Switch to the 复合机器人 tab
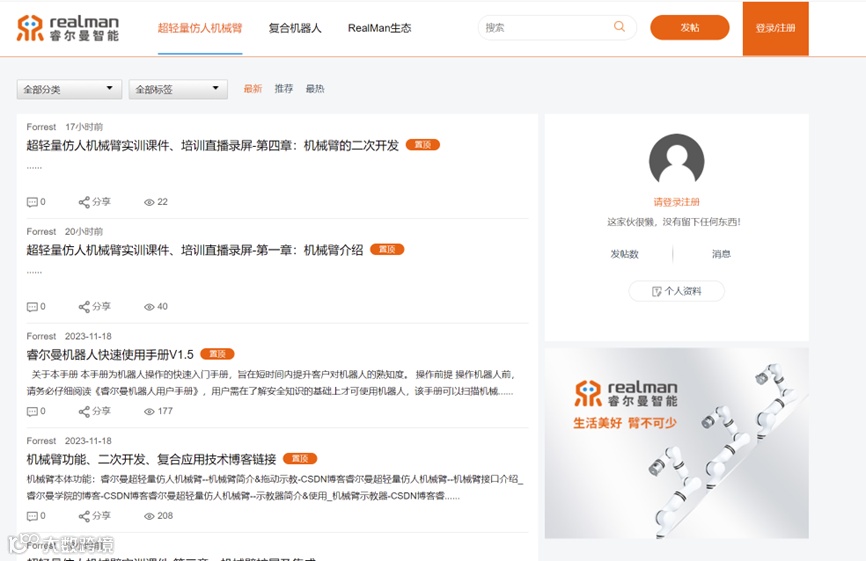 pos(295,28)
